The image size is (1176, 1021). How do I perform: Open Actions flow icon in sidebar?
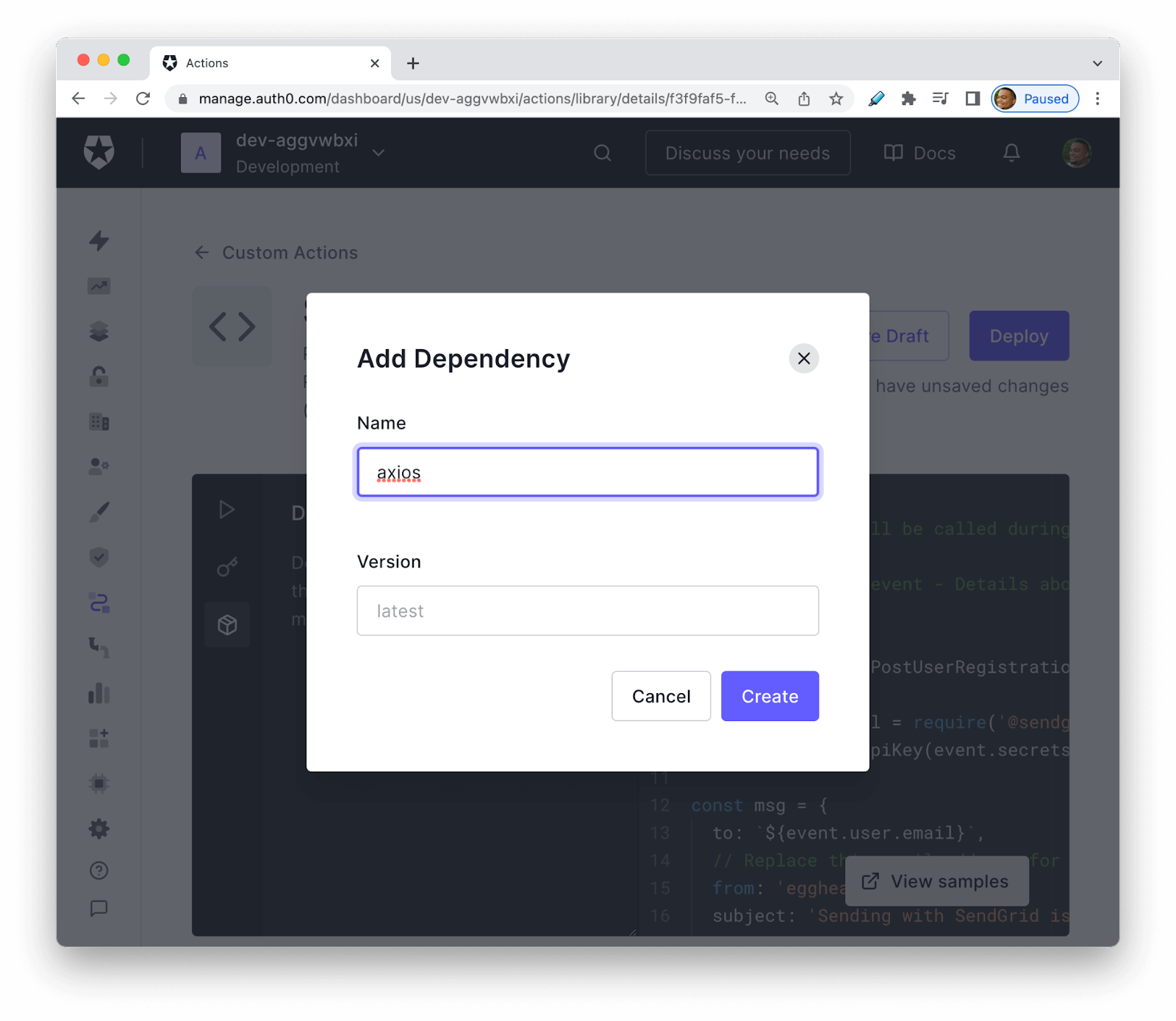click(x=99, y=603)
